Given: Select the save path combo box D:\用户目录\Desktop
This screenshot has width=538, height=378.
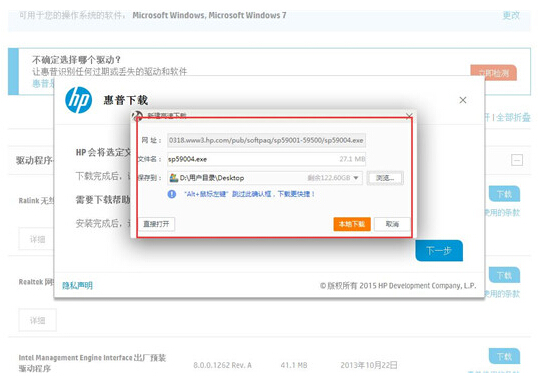Looking at the screenshot, I should point(265,178).
